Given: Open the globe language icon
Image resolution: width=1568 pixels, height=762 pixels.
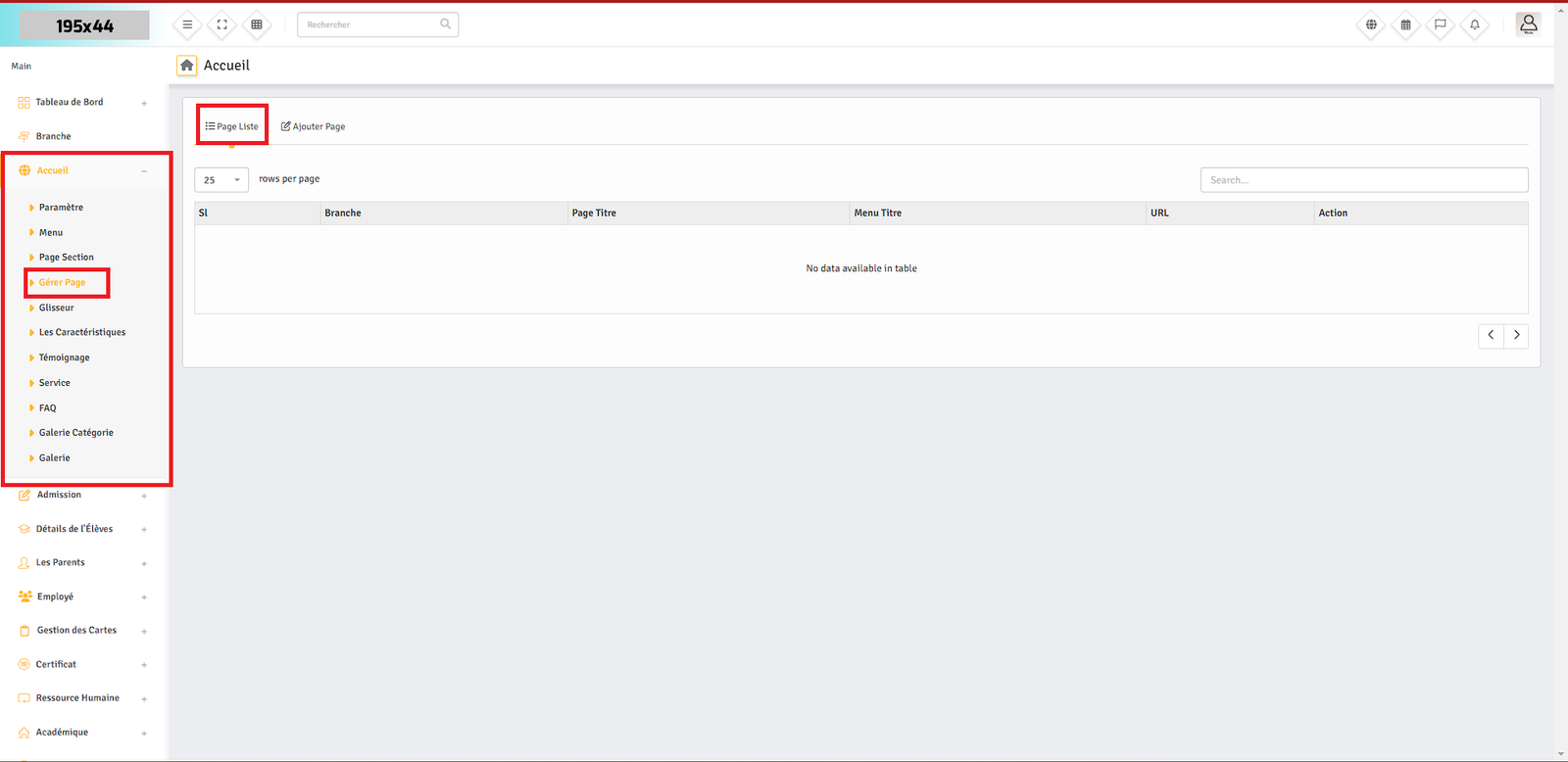Looking at the screenshot, I should 1371,24.
